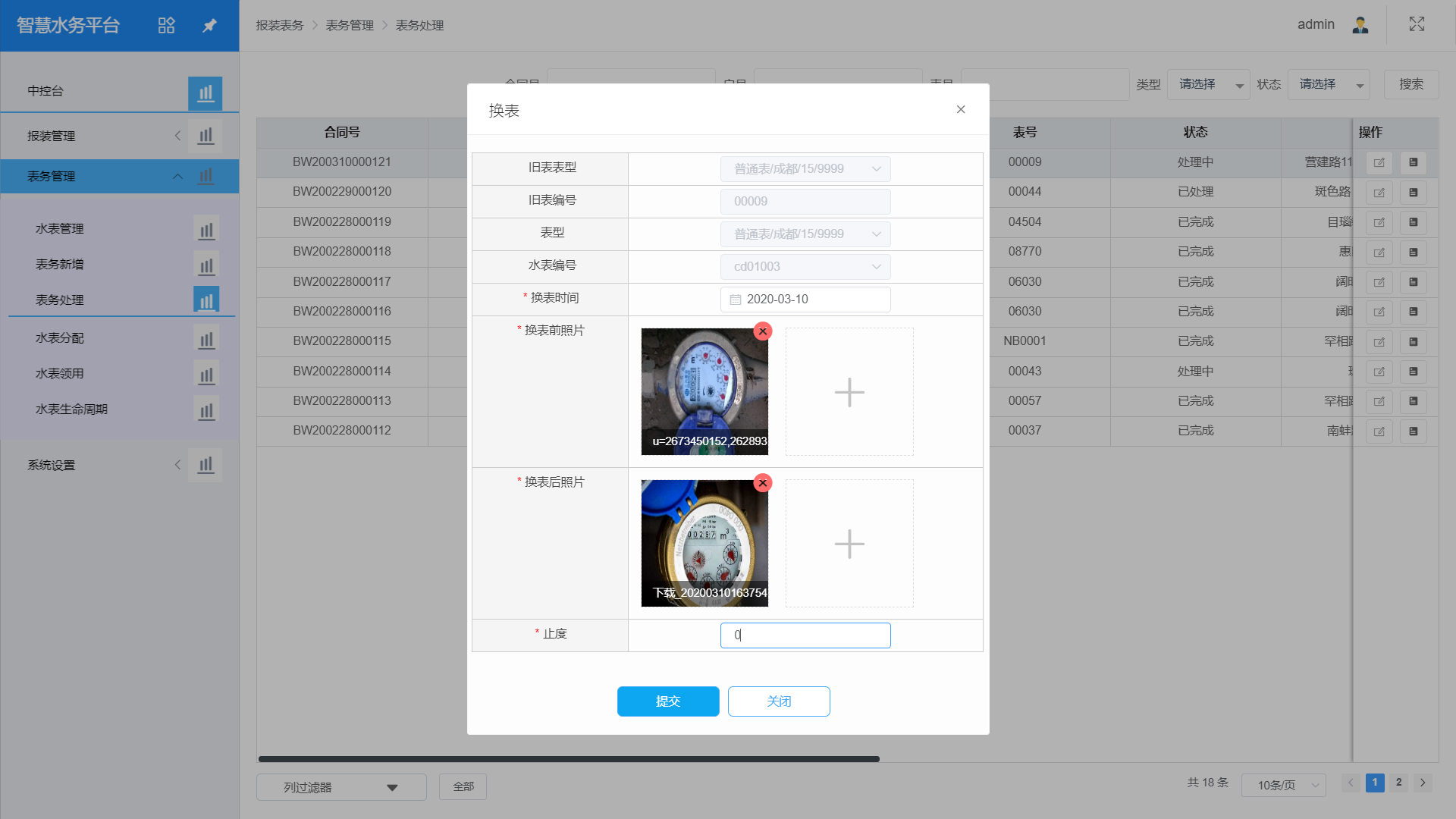The image size is (1456, 819).
Task: Remove the 换表后照片 uploaded photo
Action: (763, 483)
